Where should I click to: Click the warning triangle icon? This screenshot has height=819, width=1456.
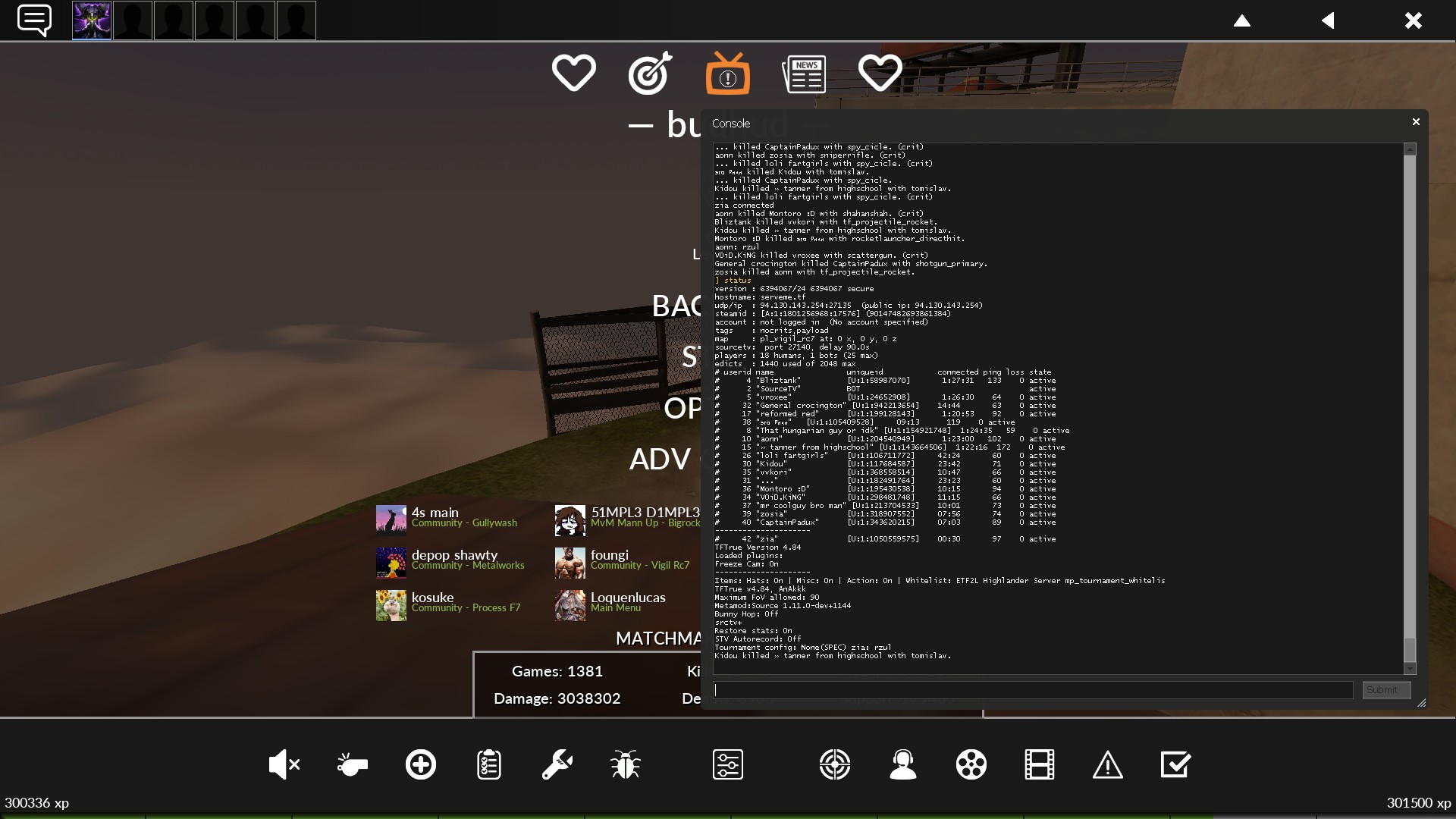coord(1108,764)
